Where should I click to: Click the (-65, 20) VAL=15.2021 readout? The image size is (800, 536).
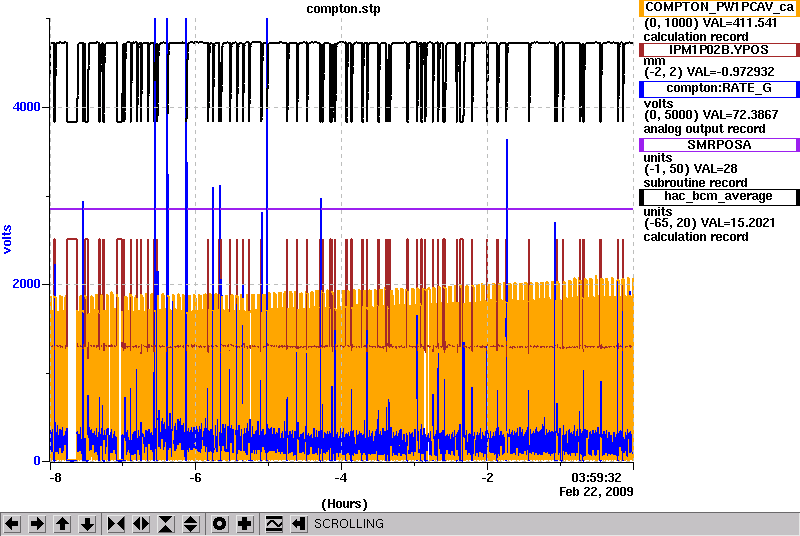709,223
